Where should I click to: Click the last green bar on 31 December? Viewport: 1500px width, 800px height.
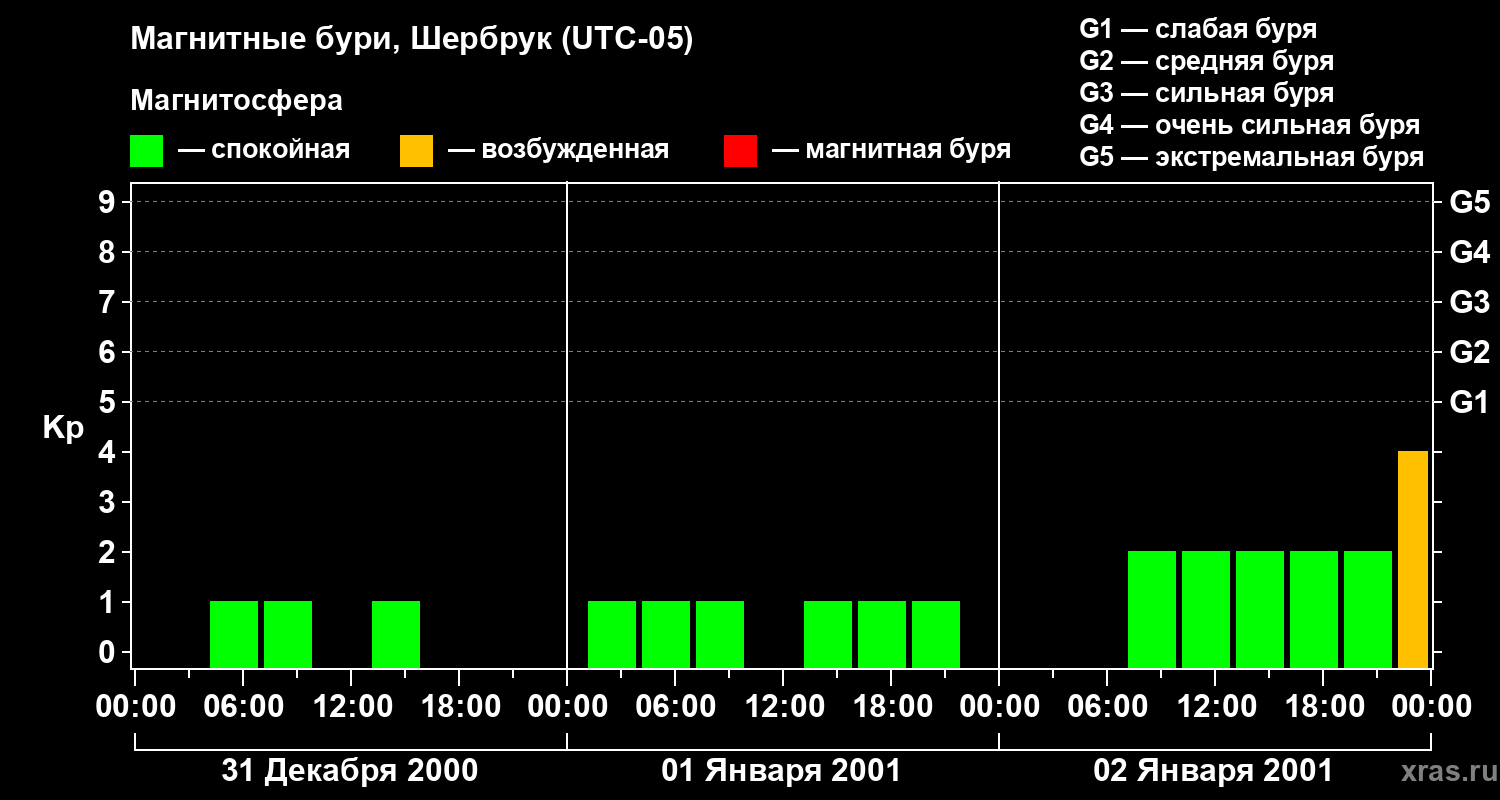(396, 634)
